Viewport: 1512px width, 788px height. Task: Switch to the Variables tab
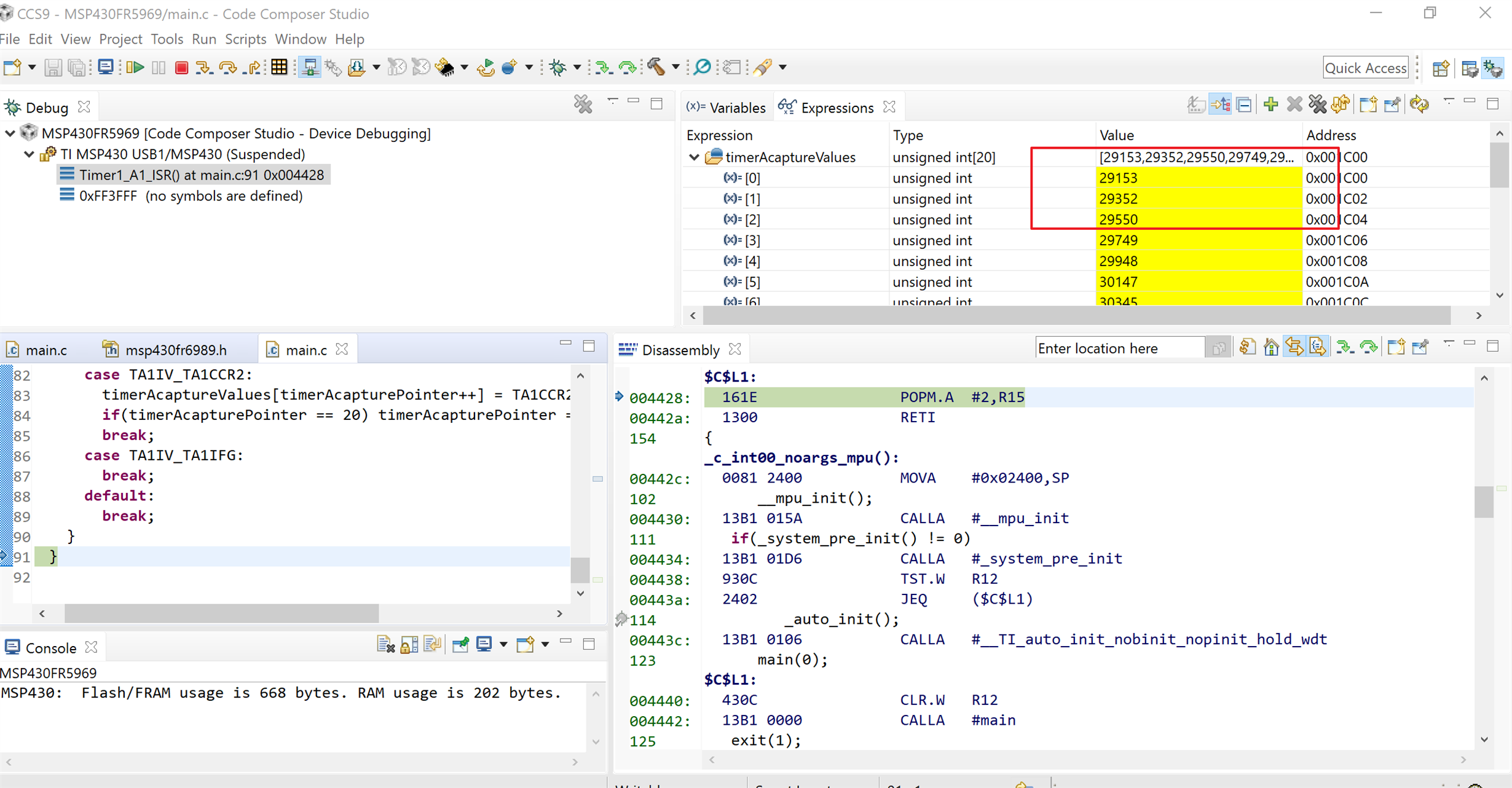coord(726,108)
